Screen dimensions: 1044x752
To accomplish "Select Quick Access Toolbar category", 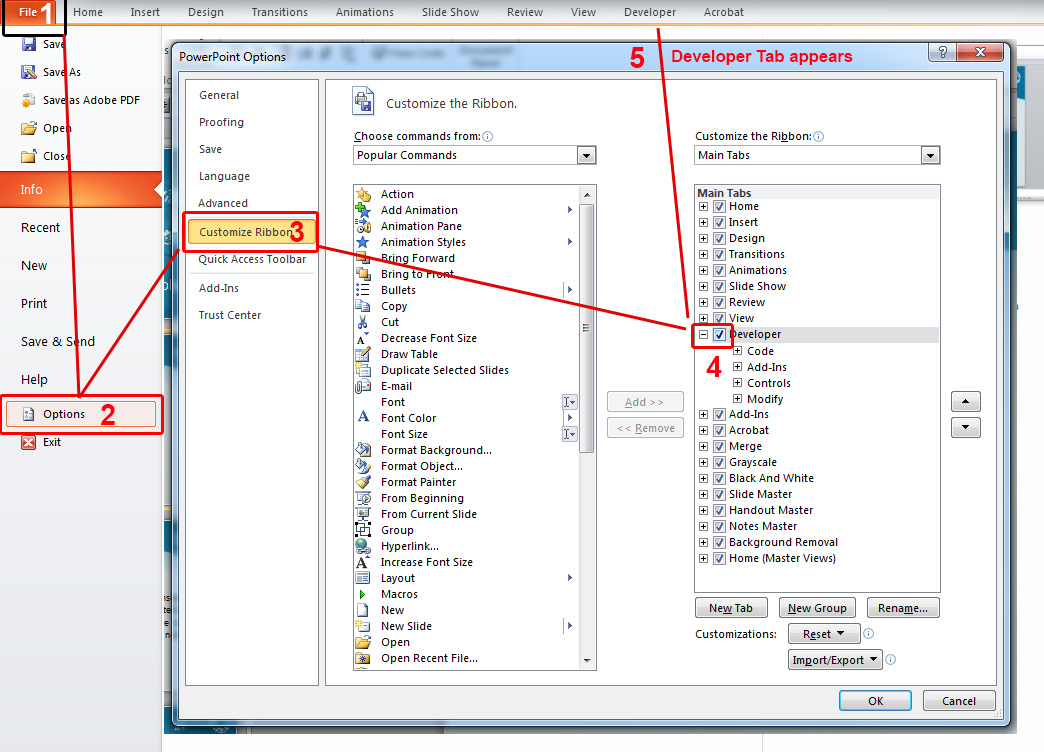I will (x=252, y=259).
